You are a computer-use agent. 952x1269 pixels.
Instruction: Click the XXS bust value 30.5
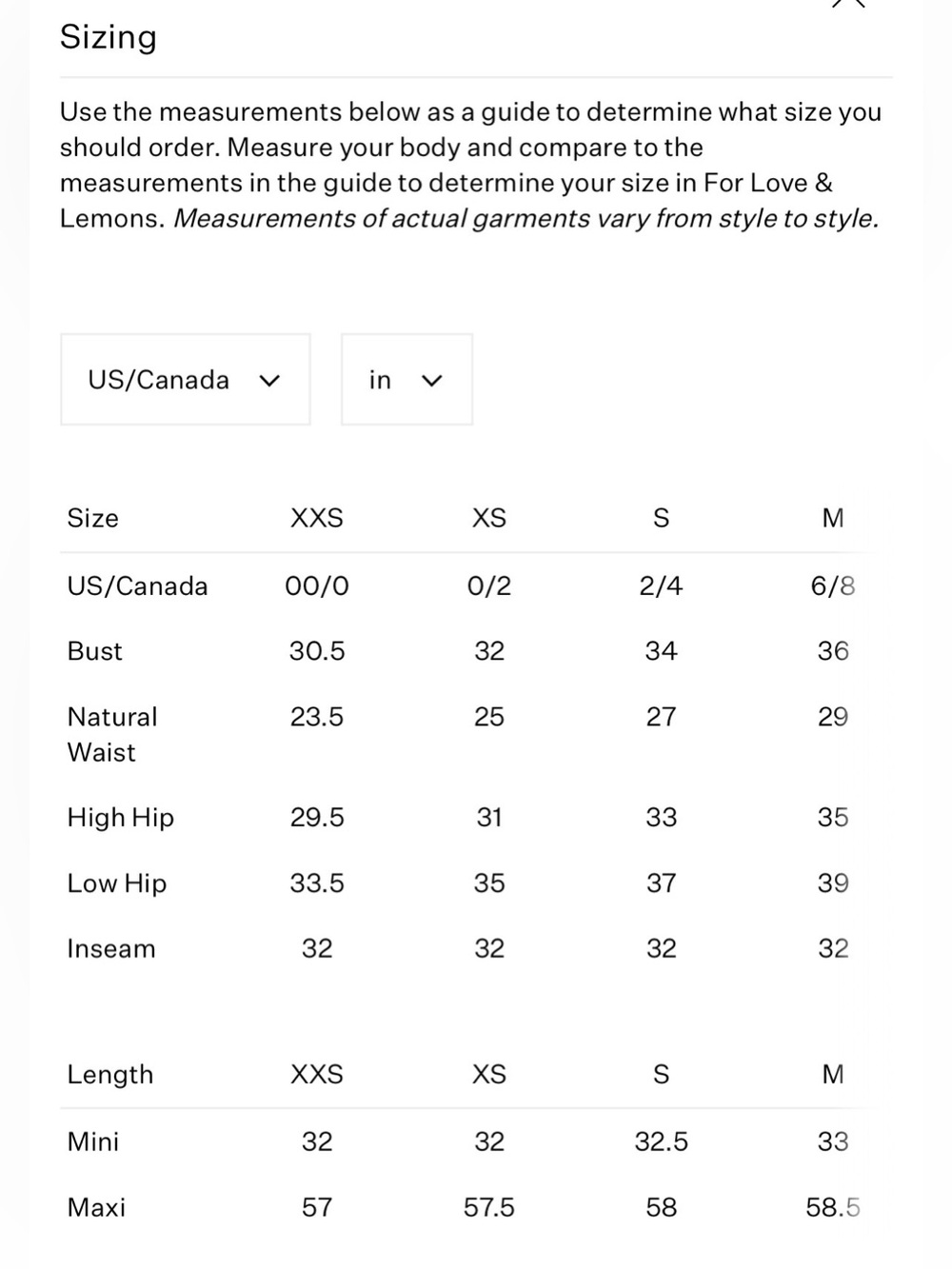[x=317, y=651]
